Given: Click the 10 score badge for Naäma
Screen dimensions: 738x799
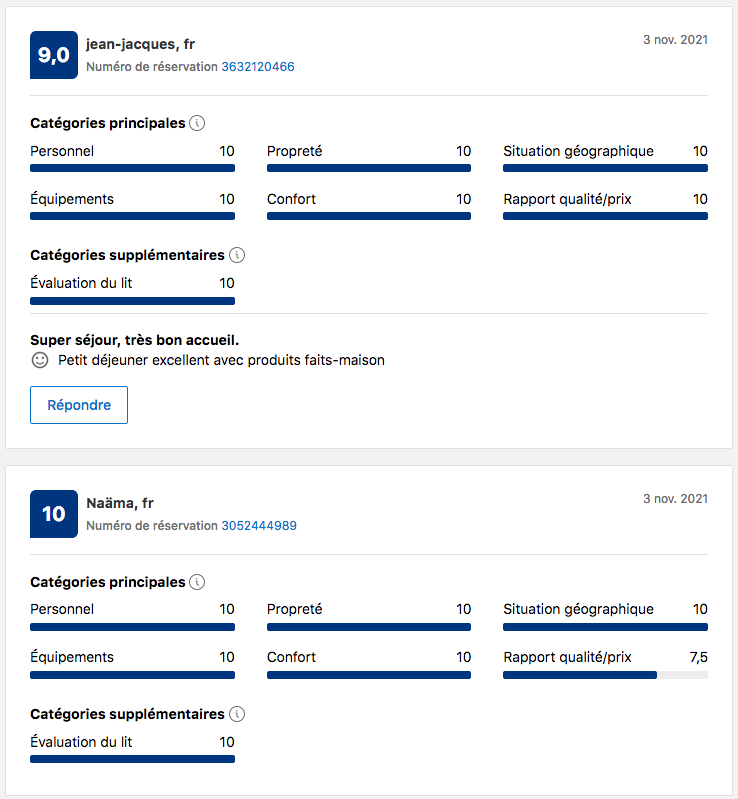Looking at the screenshot, I should click(x=54, y=514).
